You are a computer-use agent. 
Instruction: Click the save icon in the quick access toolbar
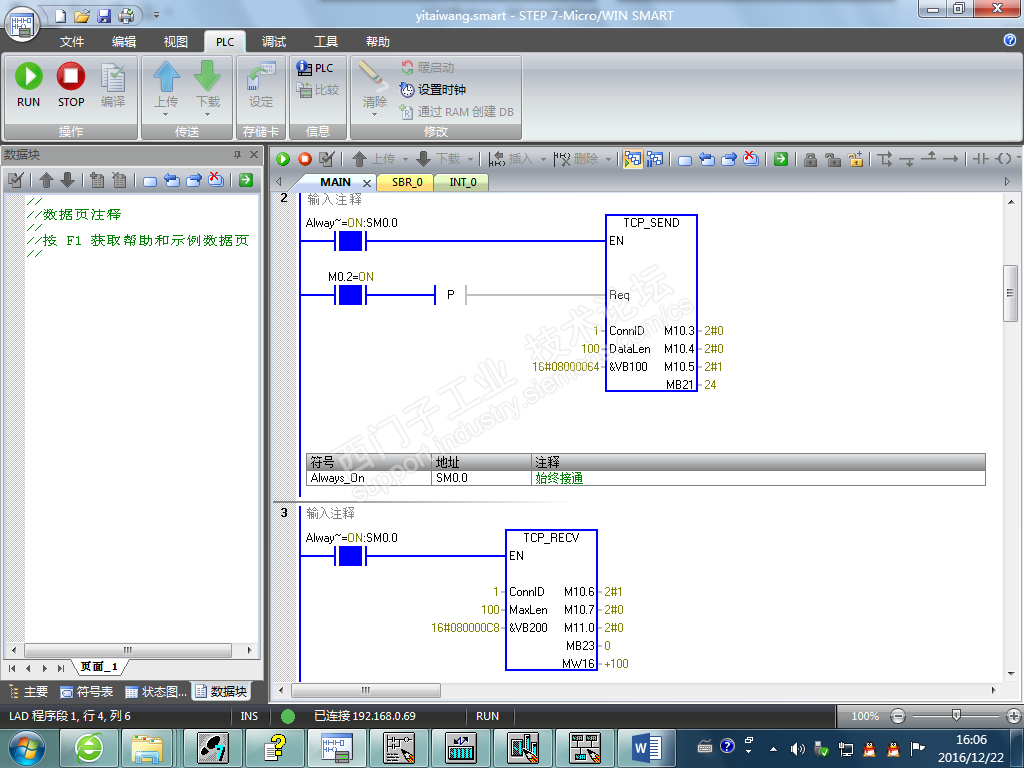coord(104,16)
